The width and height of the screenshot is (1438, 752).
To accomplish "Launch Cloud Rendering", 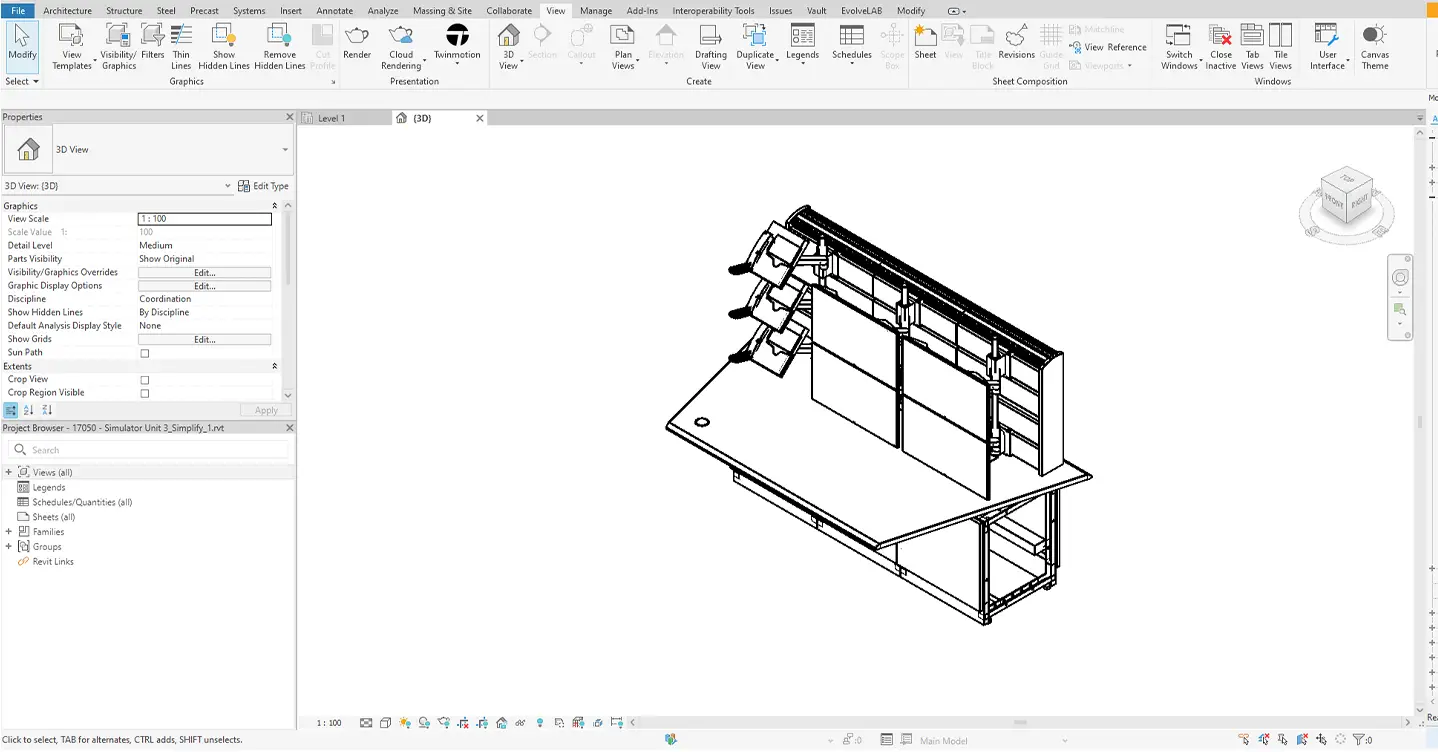I will click(401, 45).
